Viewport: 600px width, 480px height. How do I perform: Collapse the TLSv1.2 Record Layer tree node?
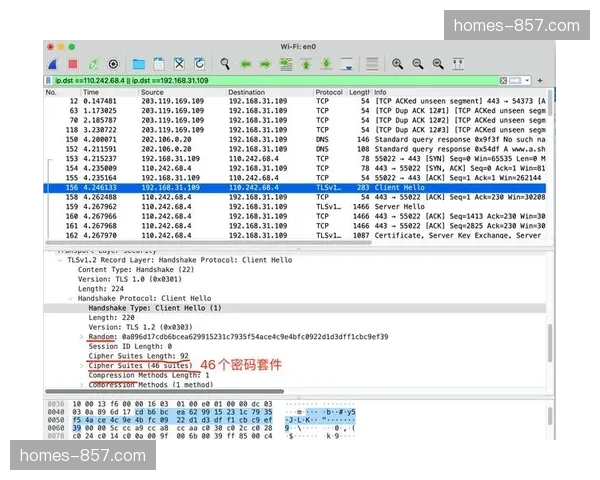click(x=62, y=259)
